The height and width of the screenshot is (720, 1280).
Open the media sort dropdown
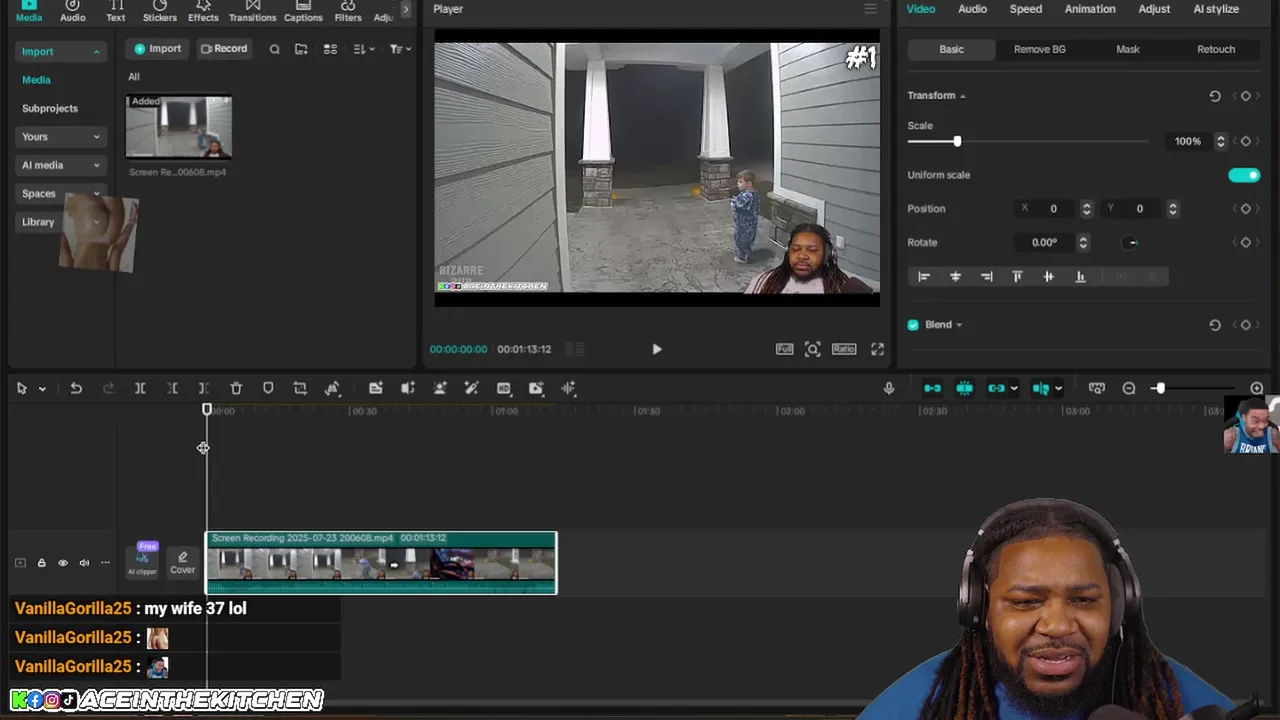click(364, 49)
